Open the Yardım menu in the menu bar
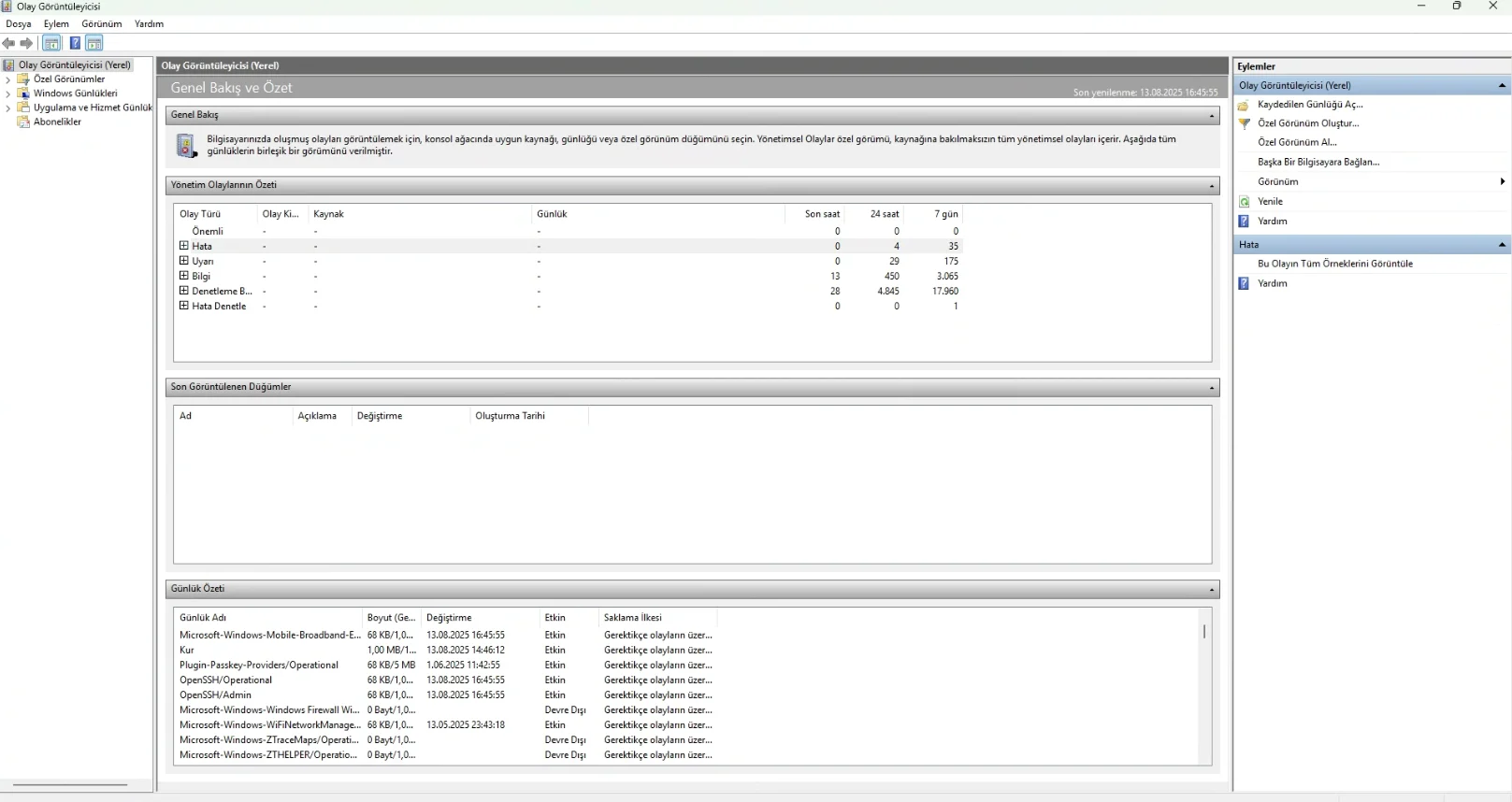This screenshot has width=1512, height=802. (149, 24)
